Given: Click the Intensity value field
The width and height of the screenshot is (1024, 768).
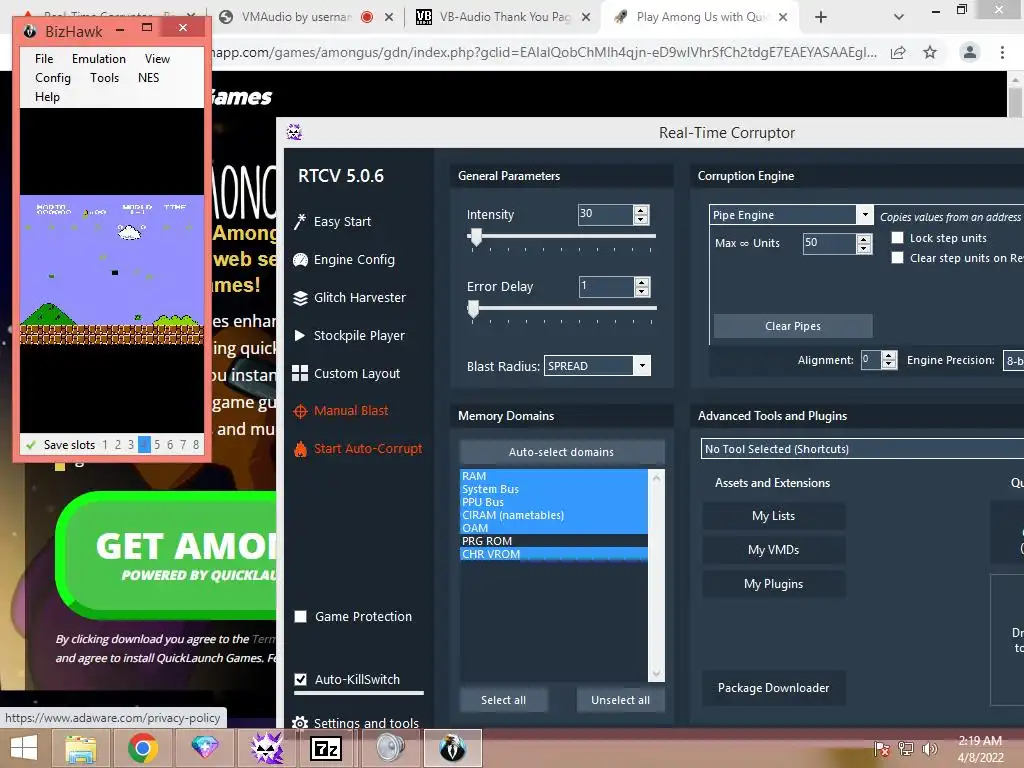Looking at the screenshot, I should [x=605, y=215].
